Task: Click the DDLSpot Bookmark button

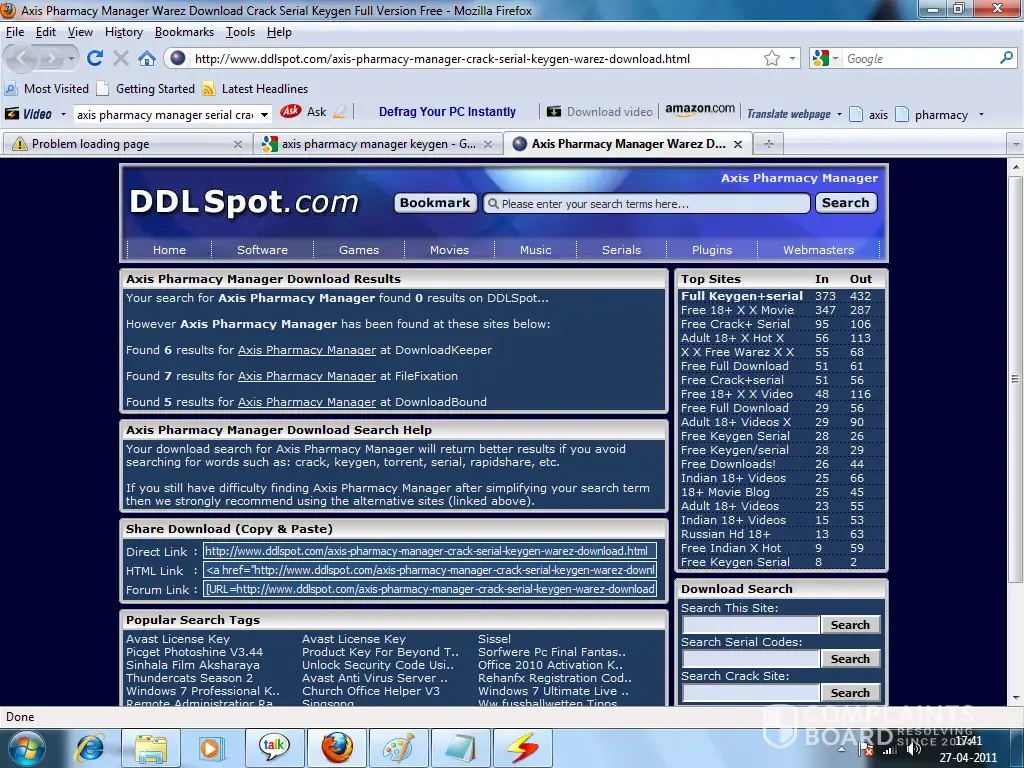Action: 434,203
